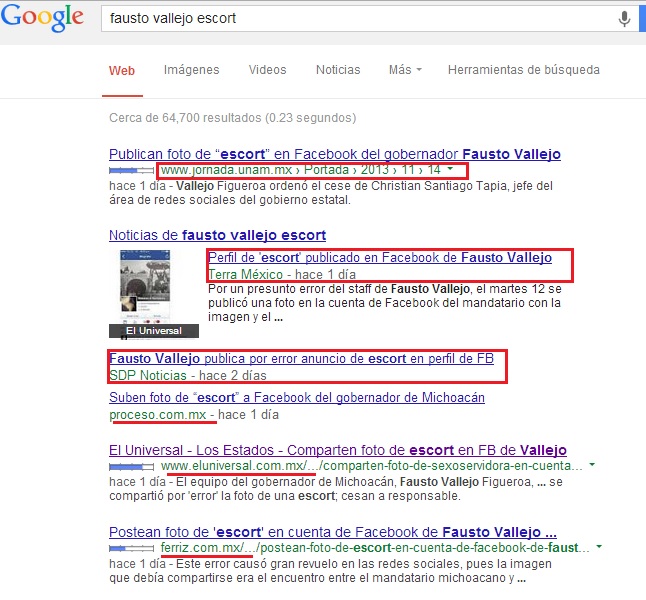Open 'Perfil de escort publicado' Terra result

tap(380, 258)
